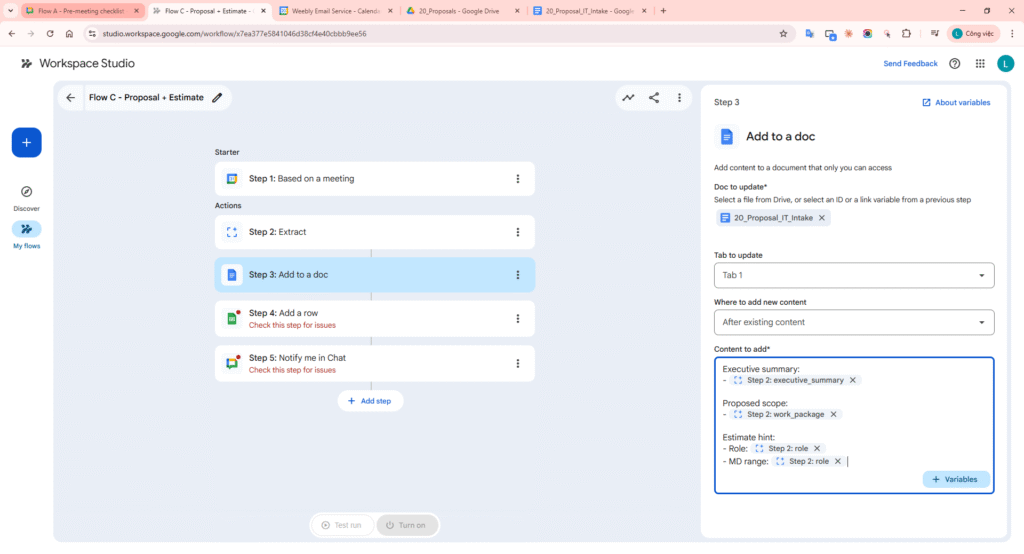Go back using the arrow beside flow title
This screenshot has height=554, width=1024.
70,98
